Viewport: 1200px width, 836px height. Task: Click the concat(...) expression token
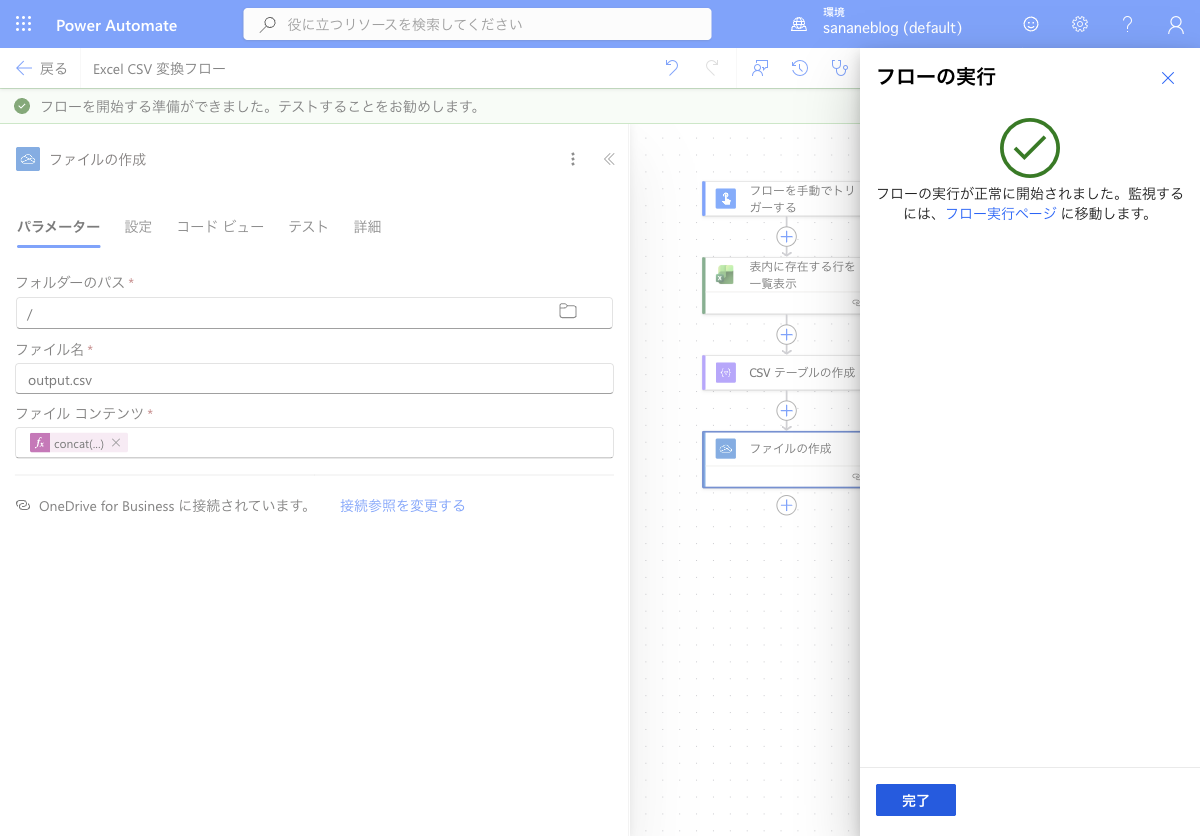(x=78, y=443)
